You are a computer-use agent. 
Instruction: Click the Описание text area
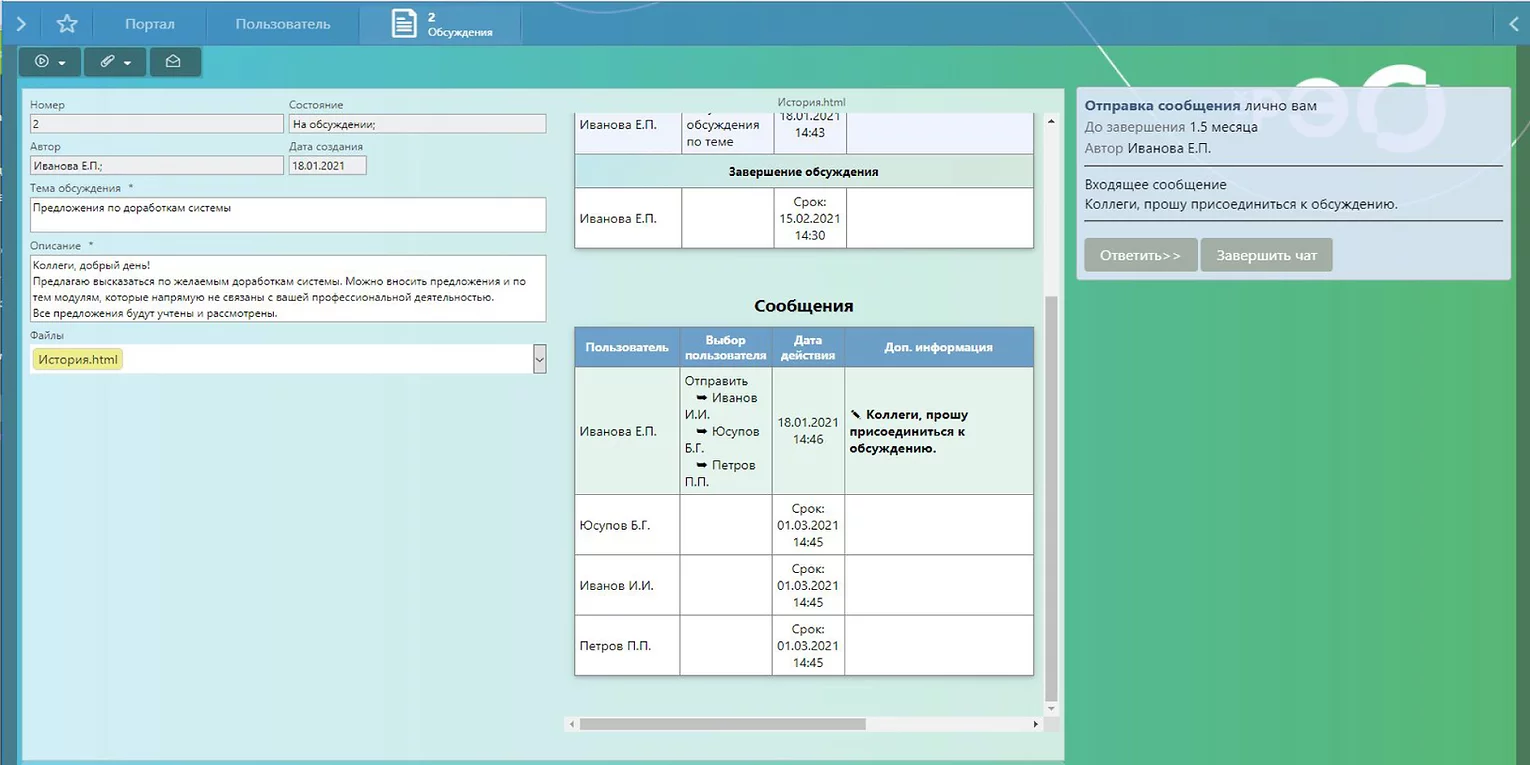(x=288, y=288)
